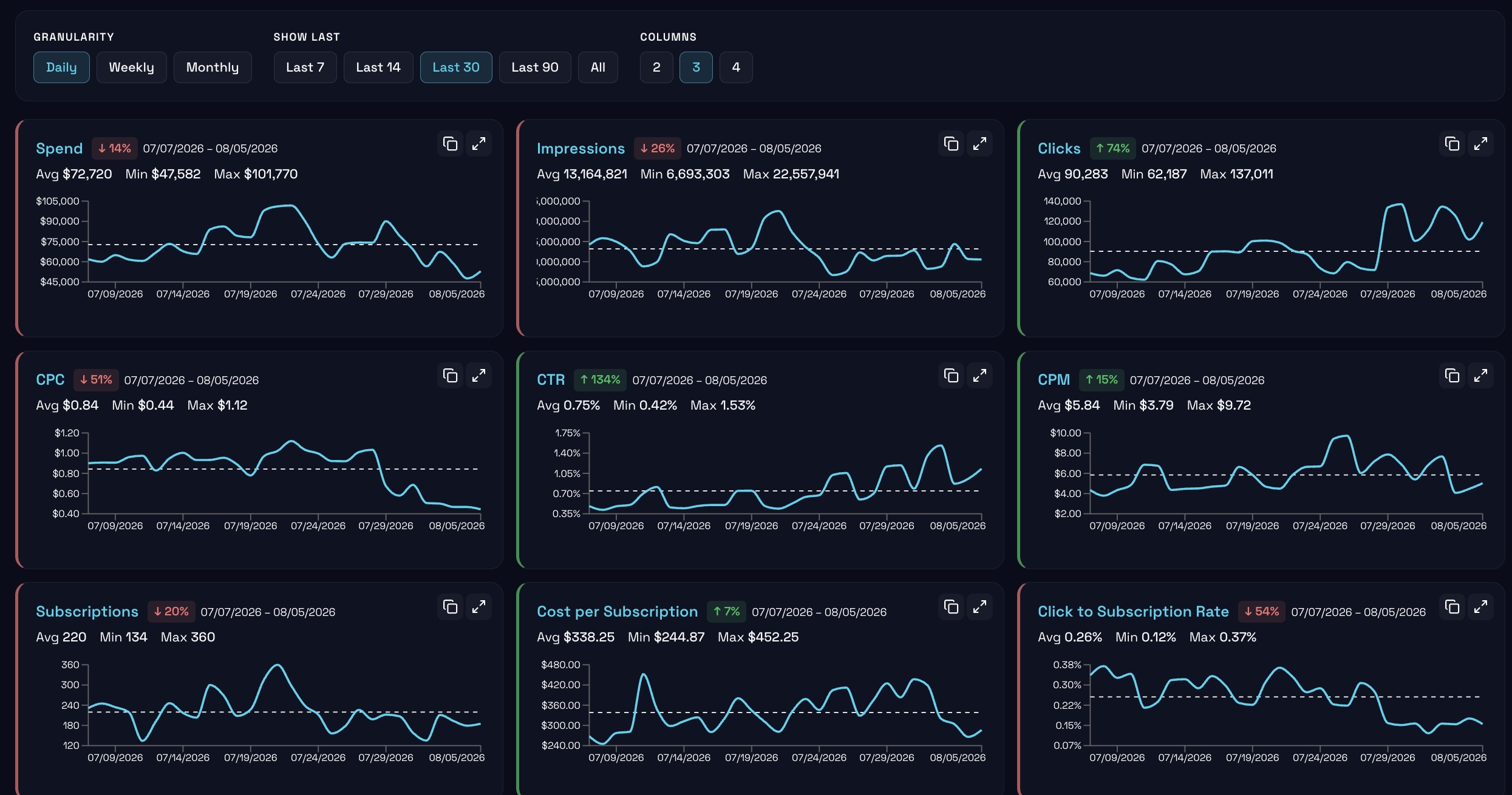Screen dimensions: 1512x795
Task: Select the Last 30 range
Action: click(x=456, y=67)
